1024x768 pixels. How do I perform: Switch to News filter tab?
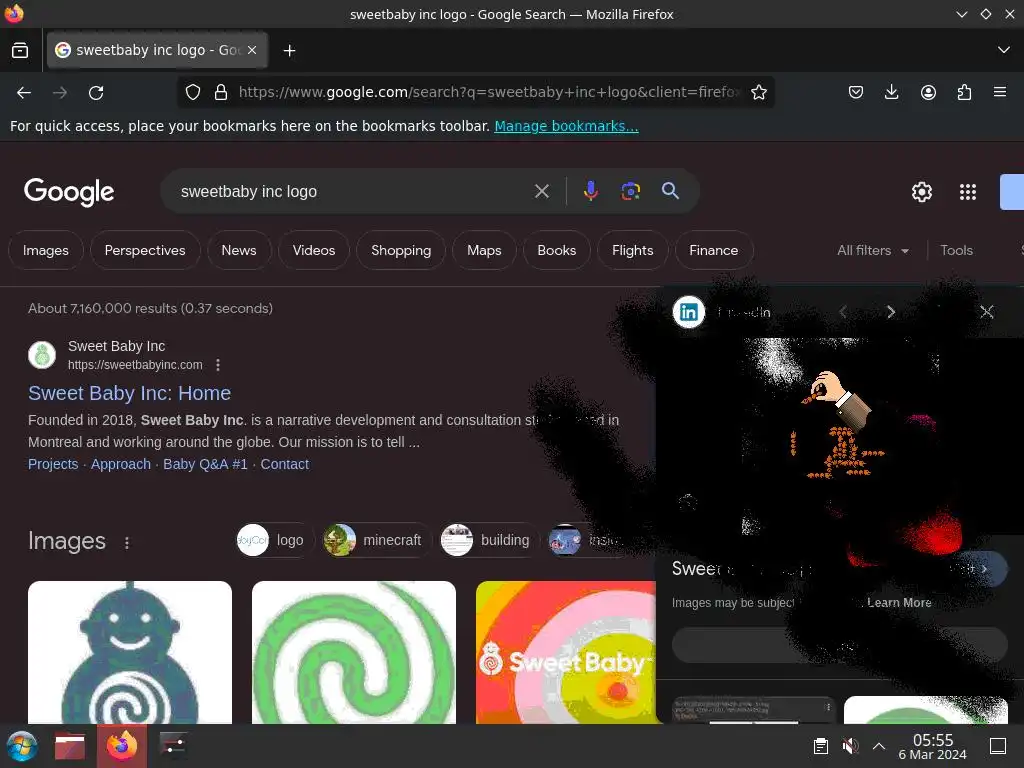coord(239,250)
